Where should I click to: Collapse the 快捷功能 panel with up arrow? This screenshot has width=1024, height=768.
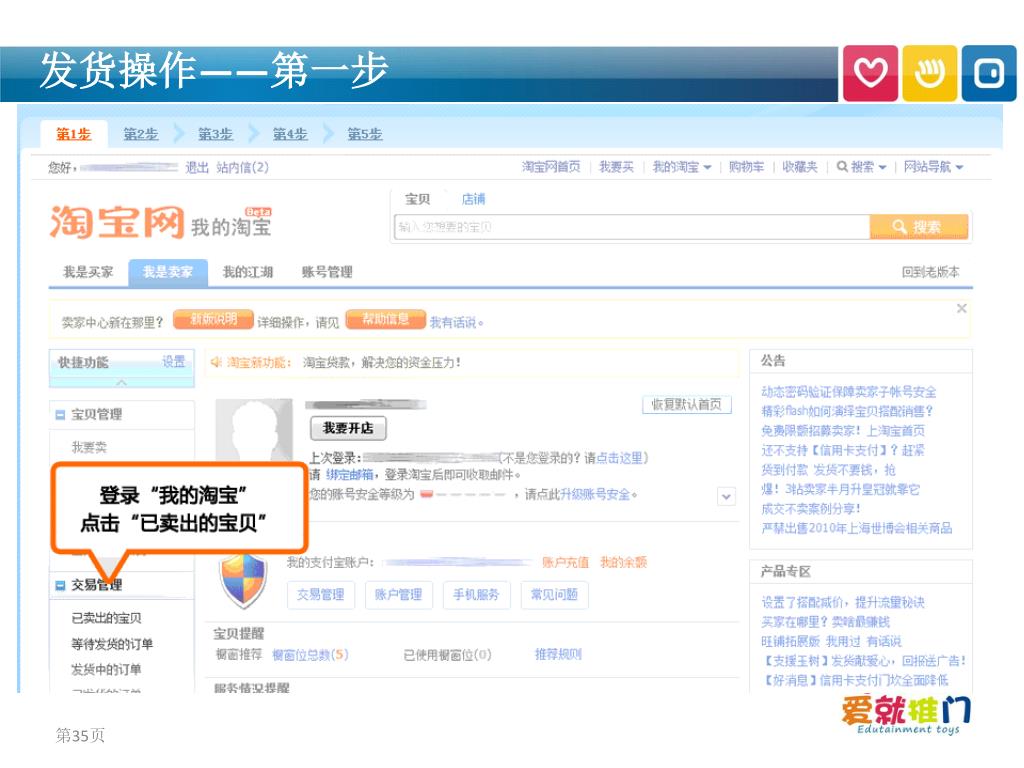point(121,382)
